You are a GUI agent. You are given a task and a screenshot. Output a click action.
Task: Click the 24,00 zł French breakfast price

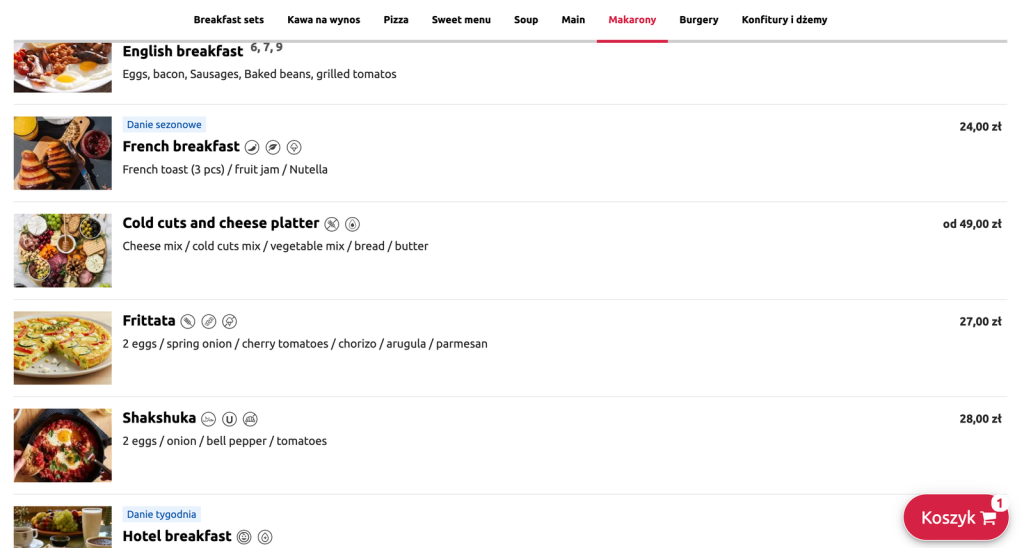pyautogui.click(x=980, y=127)
